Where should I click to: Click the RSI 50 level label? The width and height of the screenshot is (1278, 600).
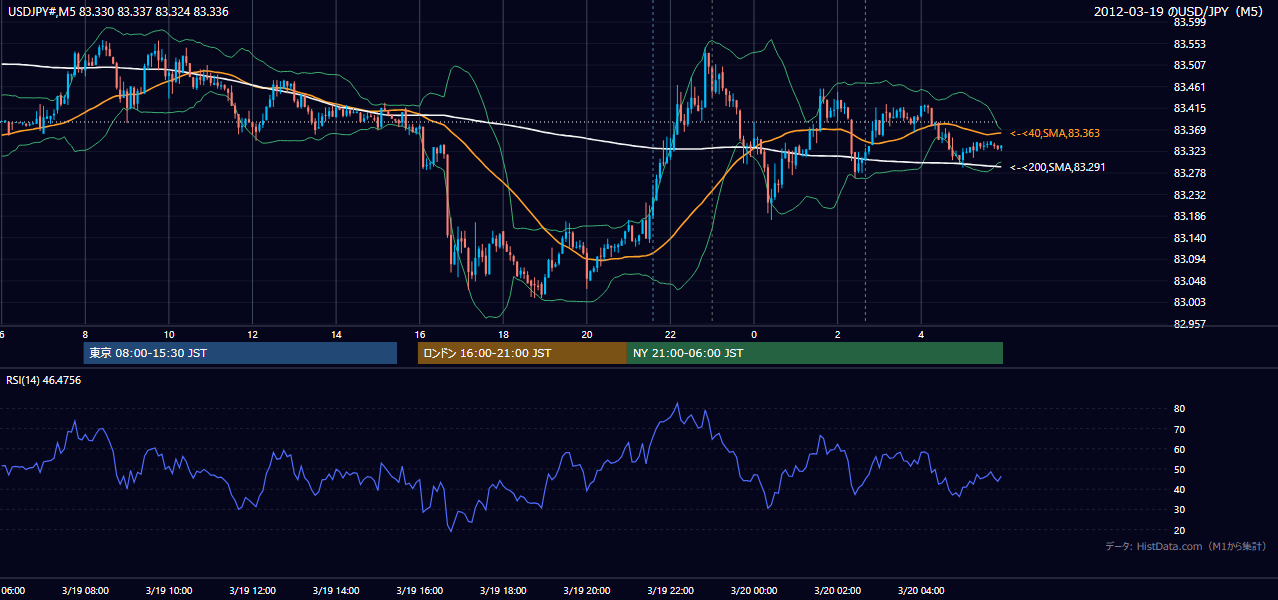pos(1179,469)
